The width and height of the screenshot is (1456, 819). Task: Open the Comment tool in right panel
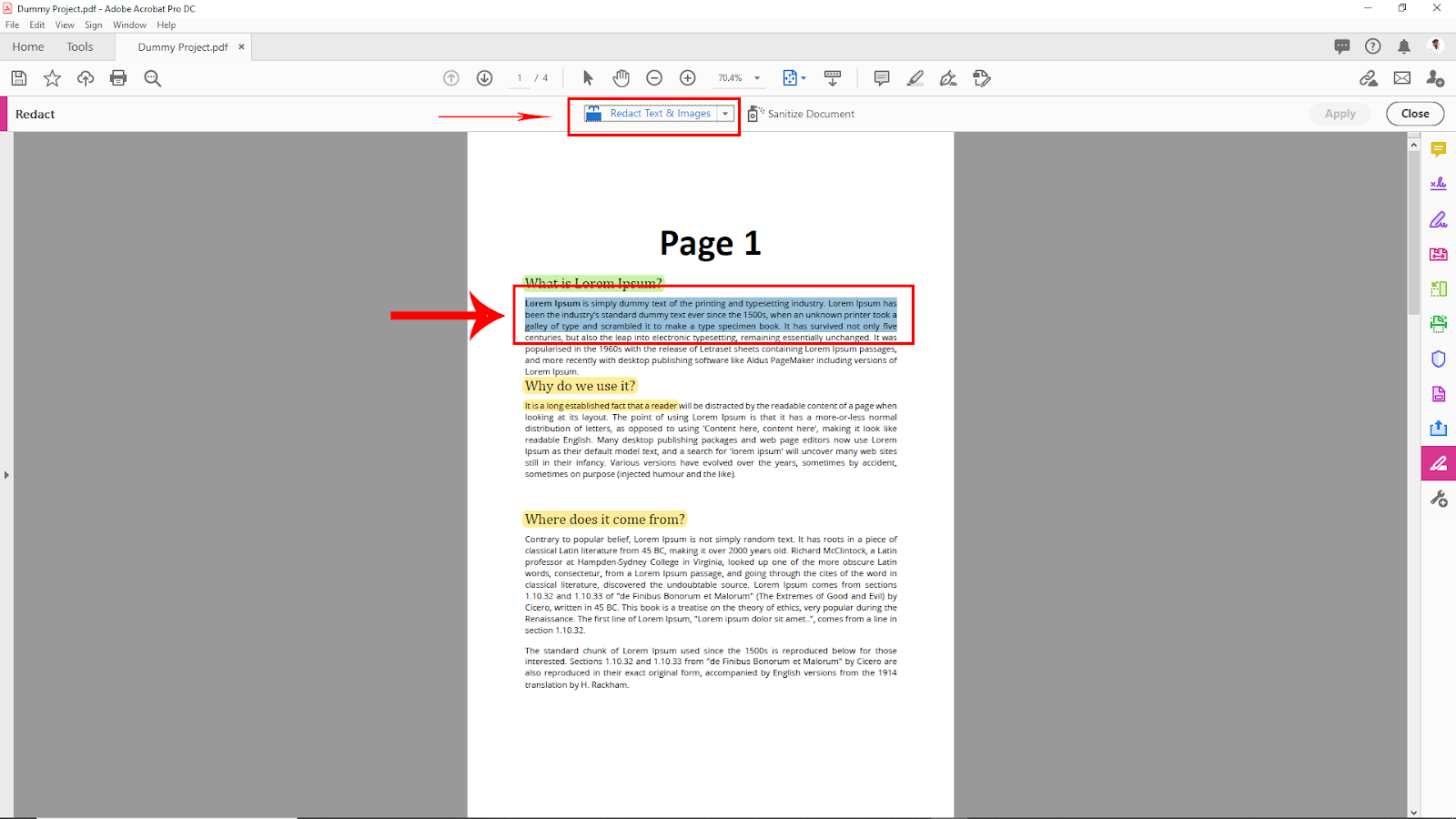pyautogui.click(x=1439, y=149)
